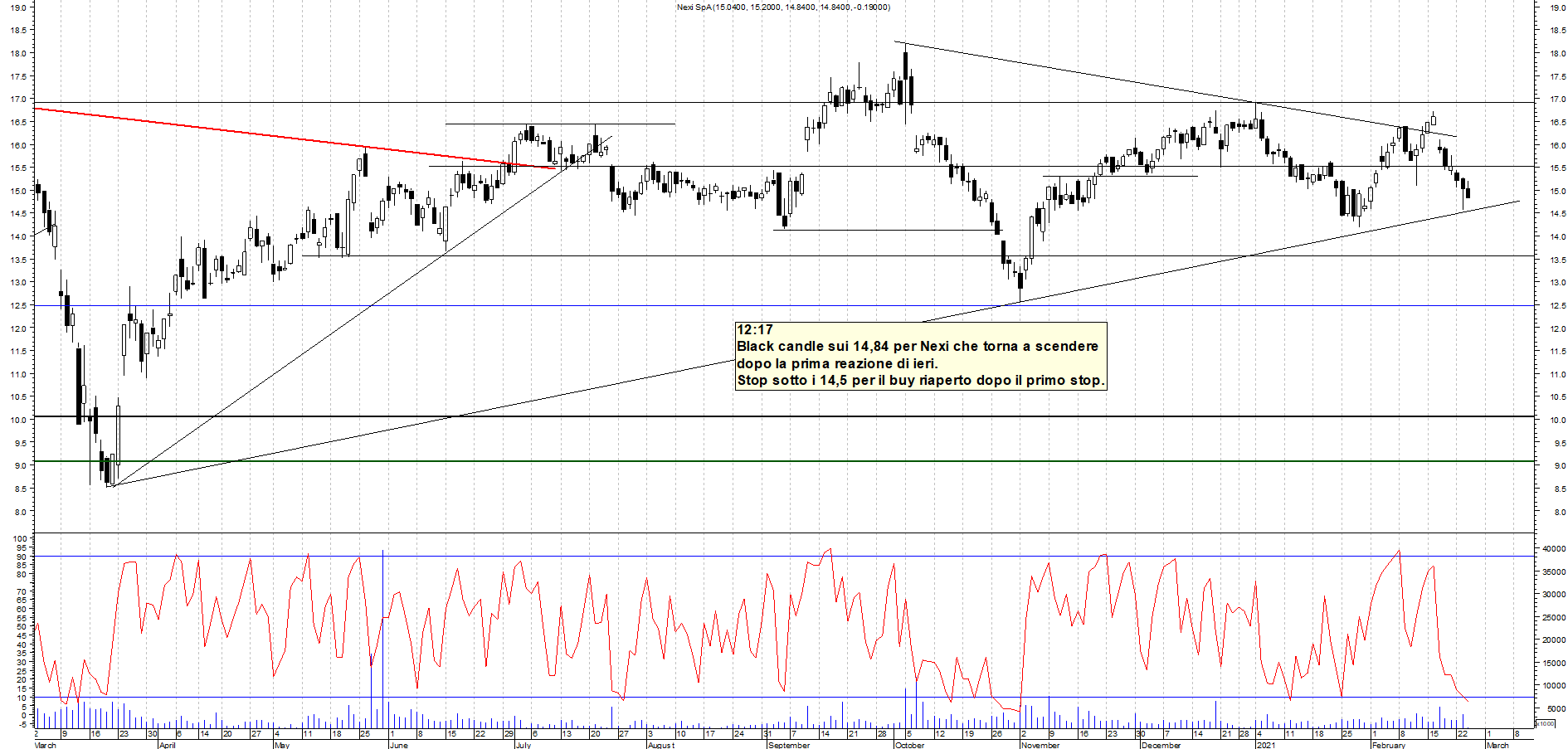The height and width of the screenshot is (749, 1568).
Task: Click the 5000 volume scale label
Action: pyautogui.click(x=1556, y=708)
